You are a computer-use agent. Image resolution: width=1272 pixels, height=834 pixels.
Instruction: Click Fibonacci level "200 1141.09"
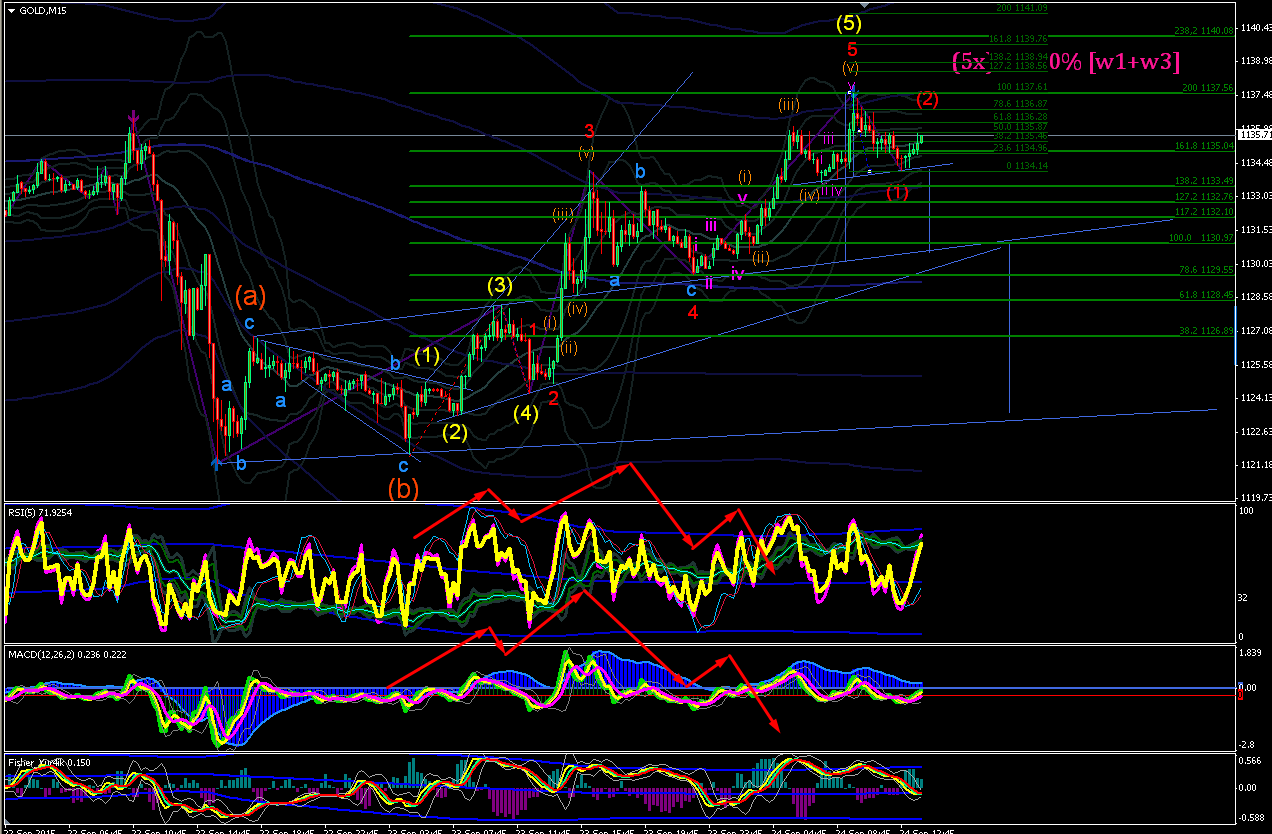[x=1022, y=8]
